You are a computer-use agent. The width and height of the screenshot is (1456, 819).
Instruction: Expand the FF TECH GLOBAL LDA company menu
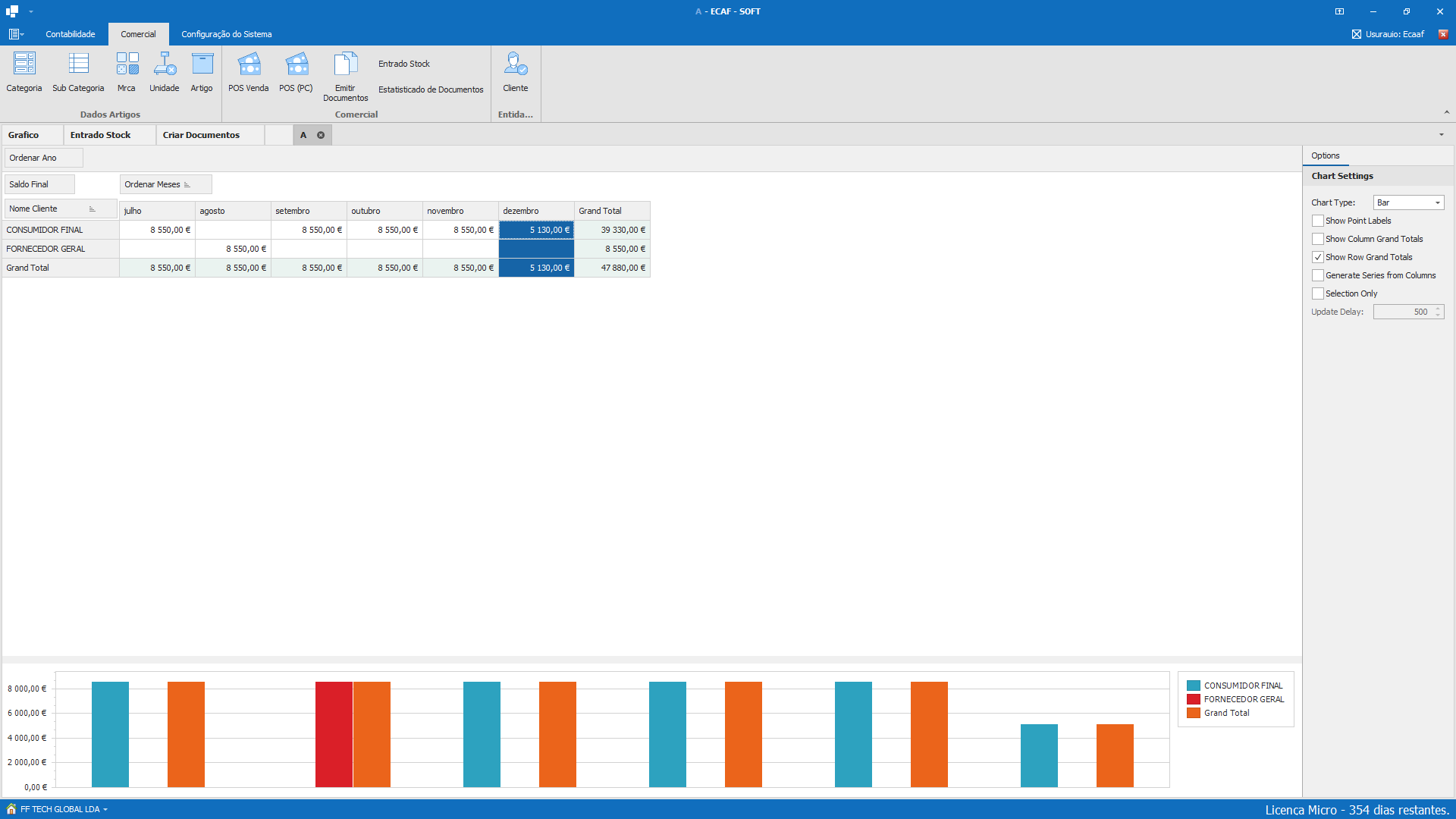(62, 809)
